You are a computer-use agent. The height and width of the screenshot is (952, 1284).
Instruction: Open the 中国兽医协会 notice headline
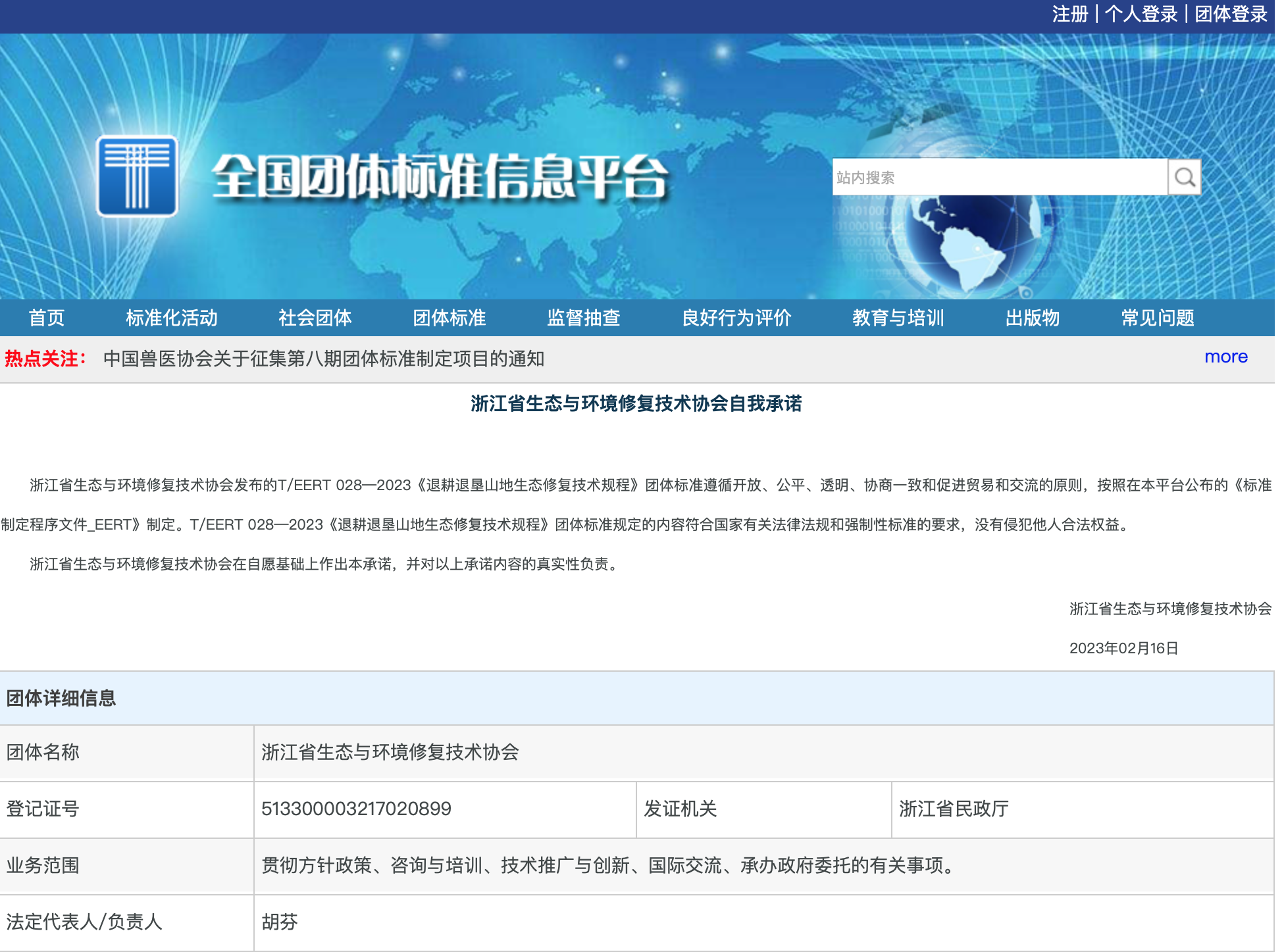324,359
